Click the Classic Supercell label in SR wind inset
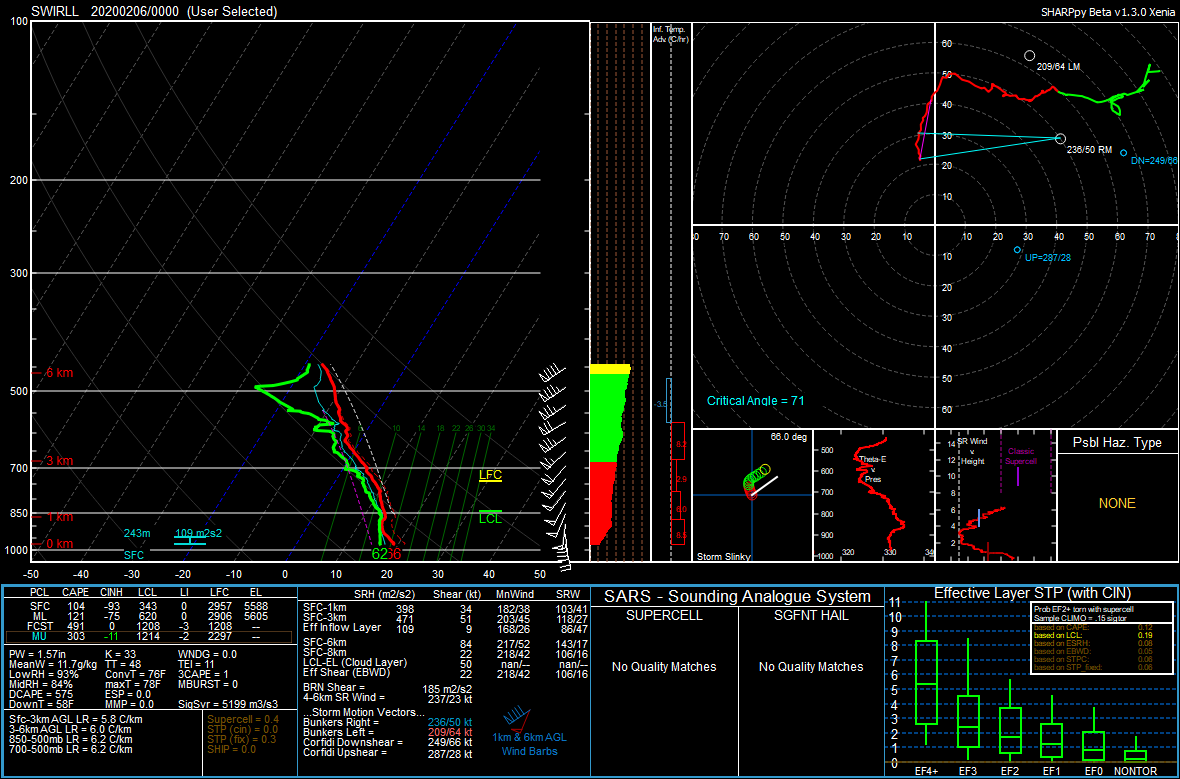 [x=1021, y=456]
